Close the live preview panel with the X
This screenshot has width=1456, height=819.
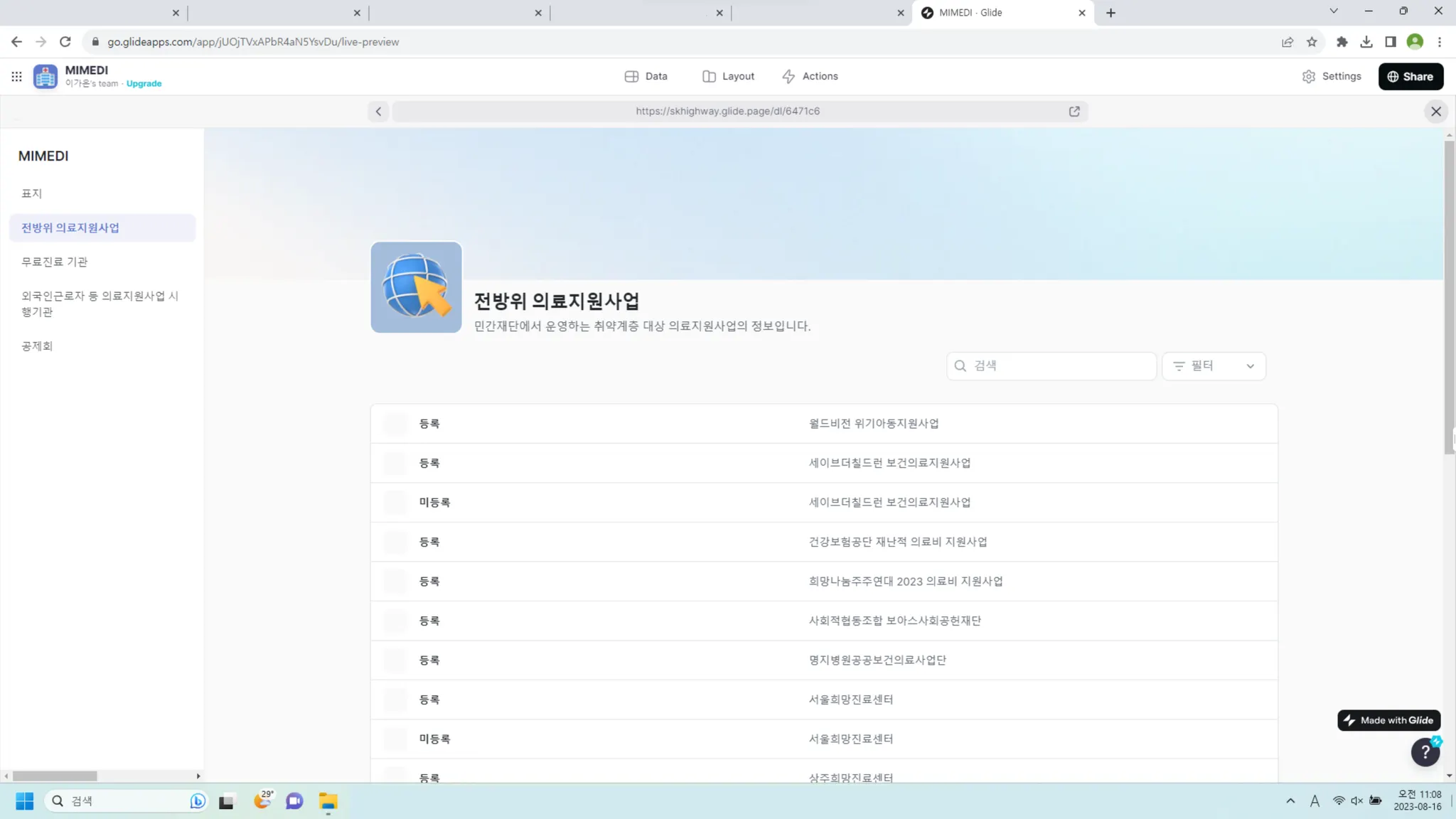pyautogui.click(x=1435, y=111)
